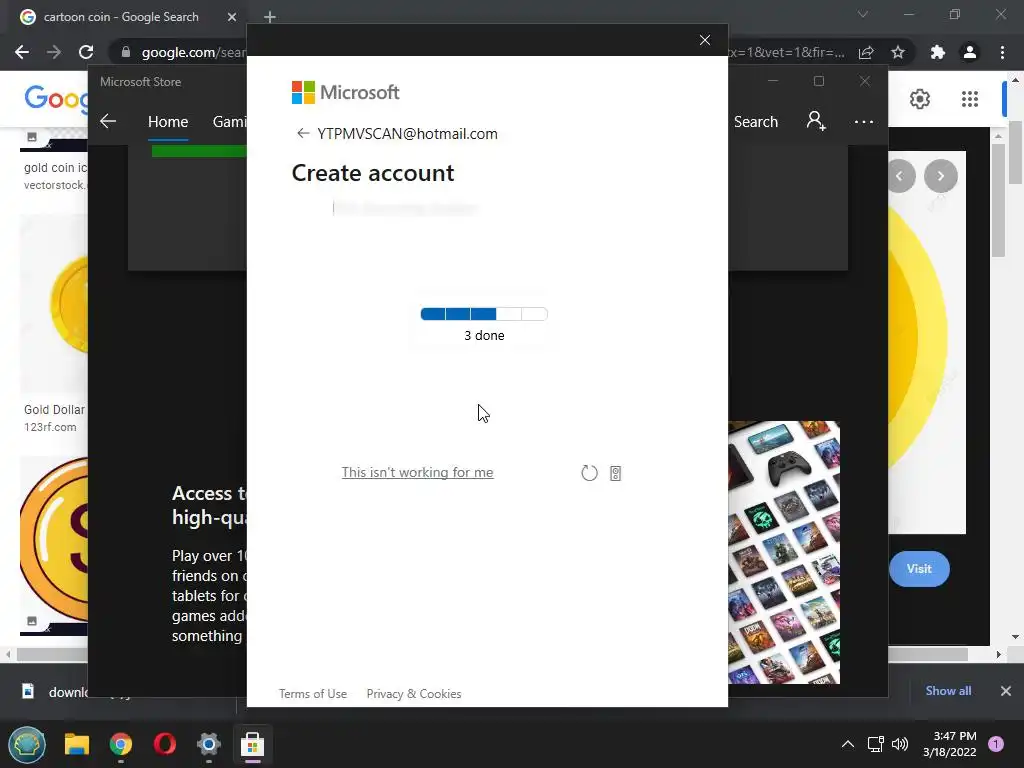Click the share page icon in address bar
Image resolution: width=1024 pixels, height=768 pixels.
(x=866, y=52)
